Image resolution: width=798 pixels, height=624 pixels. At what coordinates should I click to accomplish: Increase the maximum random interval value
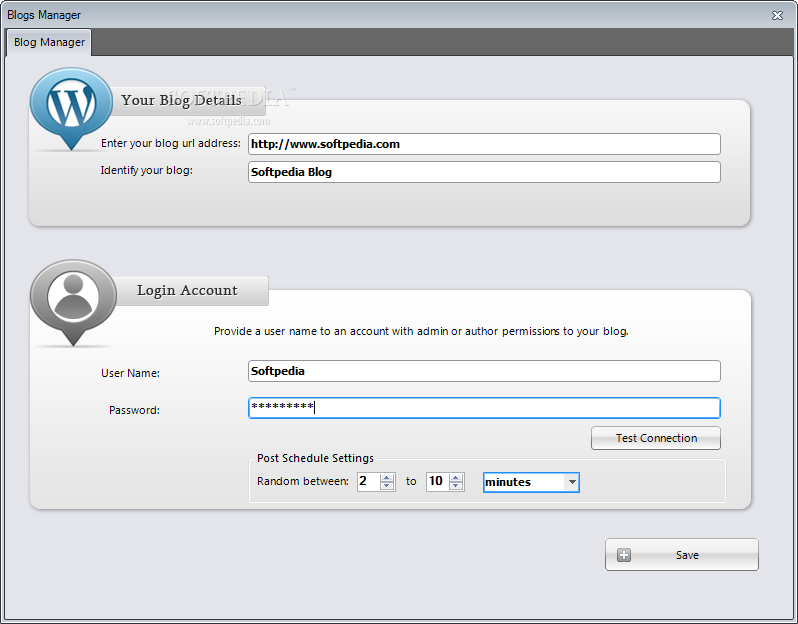[456, 477]
